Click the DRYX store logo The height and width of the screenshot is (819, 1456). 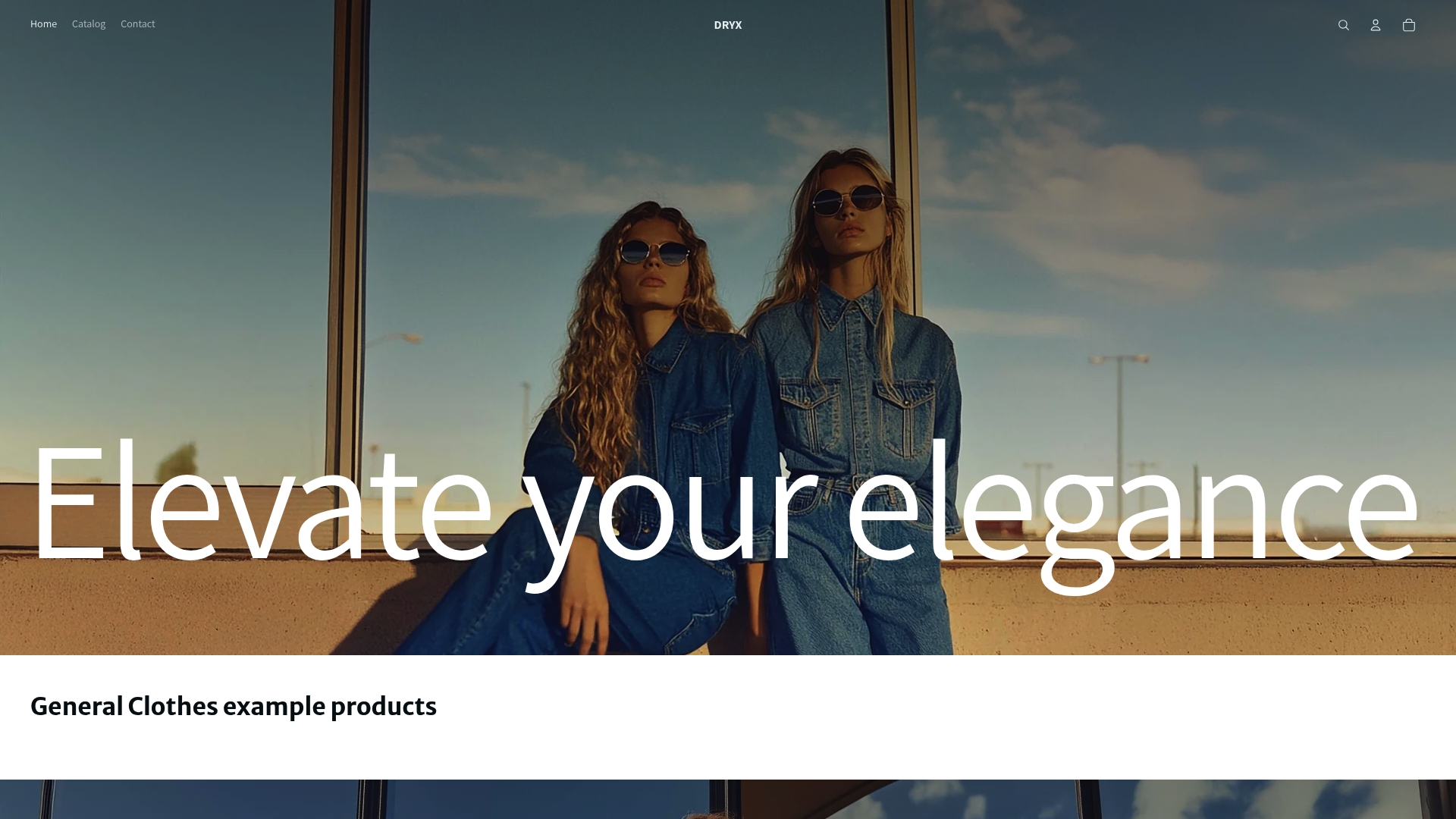click(728, 25)
